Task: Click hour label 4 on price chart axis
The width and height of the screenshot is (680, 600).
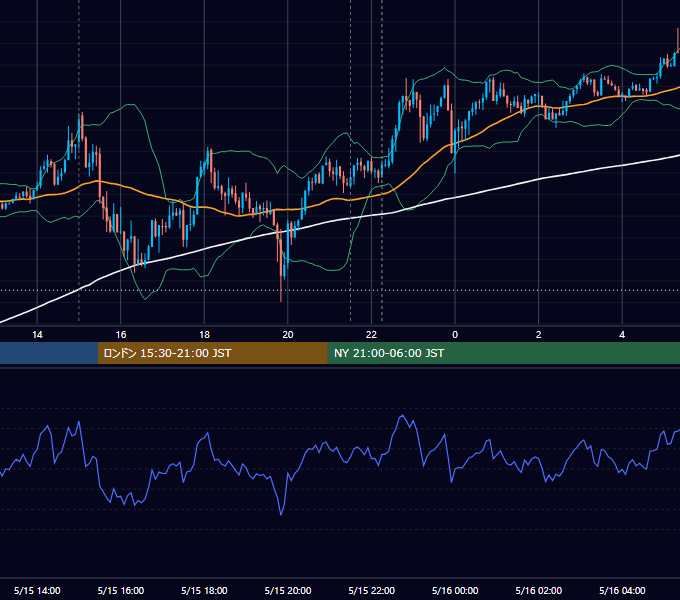Action: pyautogui.click(x=622, y=335)
